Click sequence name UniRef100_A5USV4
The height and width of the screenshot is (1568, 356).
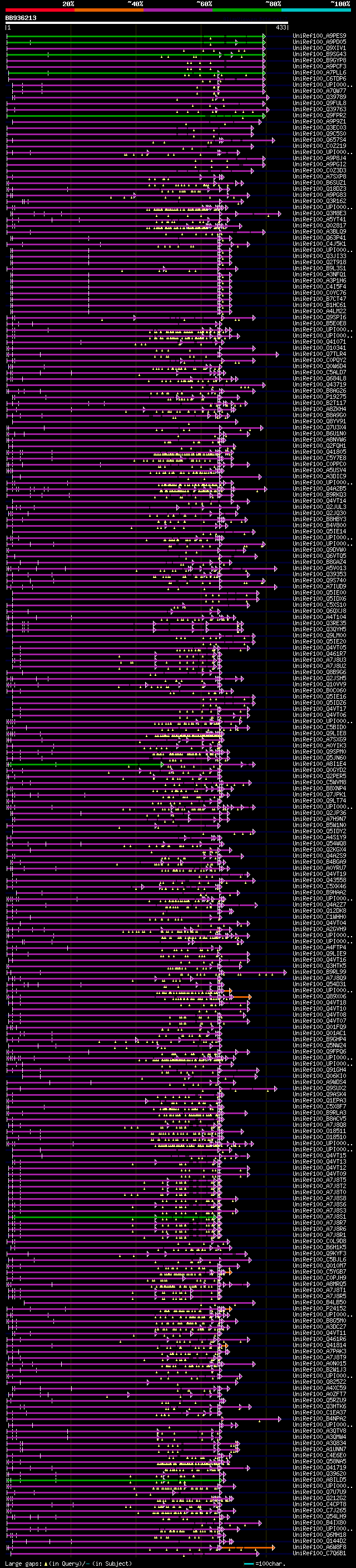[x=319, y=471]
